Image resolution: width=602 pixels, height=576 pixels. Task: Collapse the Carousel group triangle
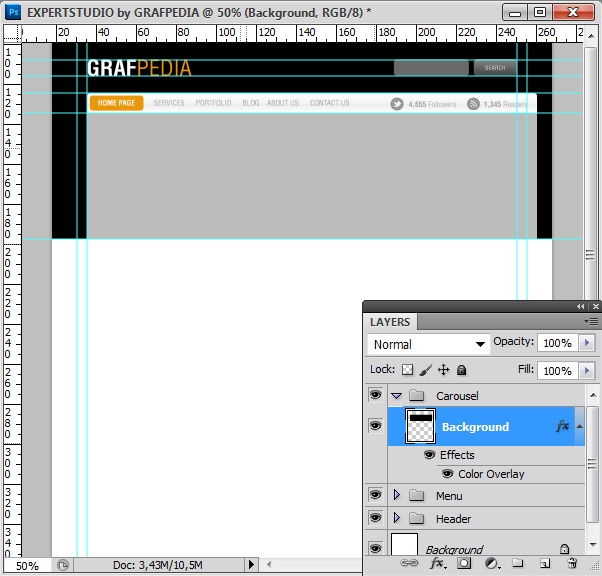[x=397, y=396]
